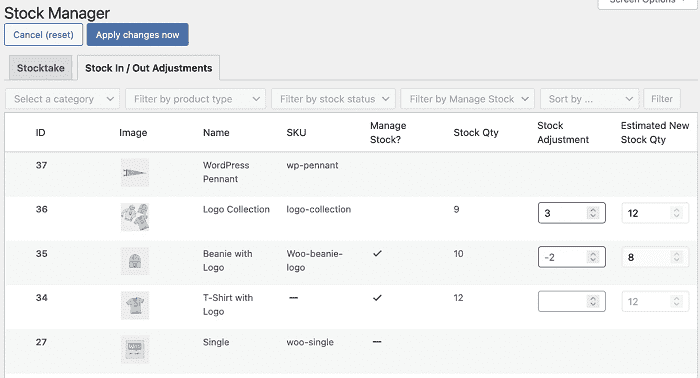This screenshot has height=378, width=700.
Task: Click stock quantity 9 for Logo Collection
Action: click(x=456, y=209)
